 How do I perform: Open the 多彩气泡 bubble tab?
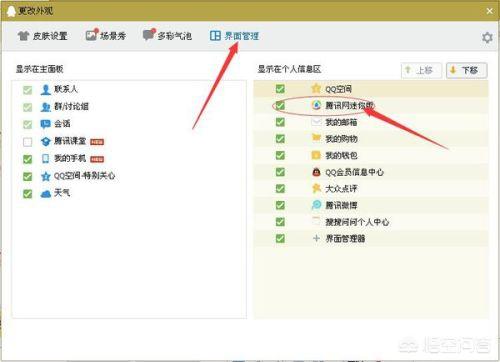[167, 35]
